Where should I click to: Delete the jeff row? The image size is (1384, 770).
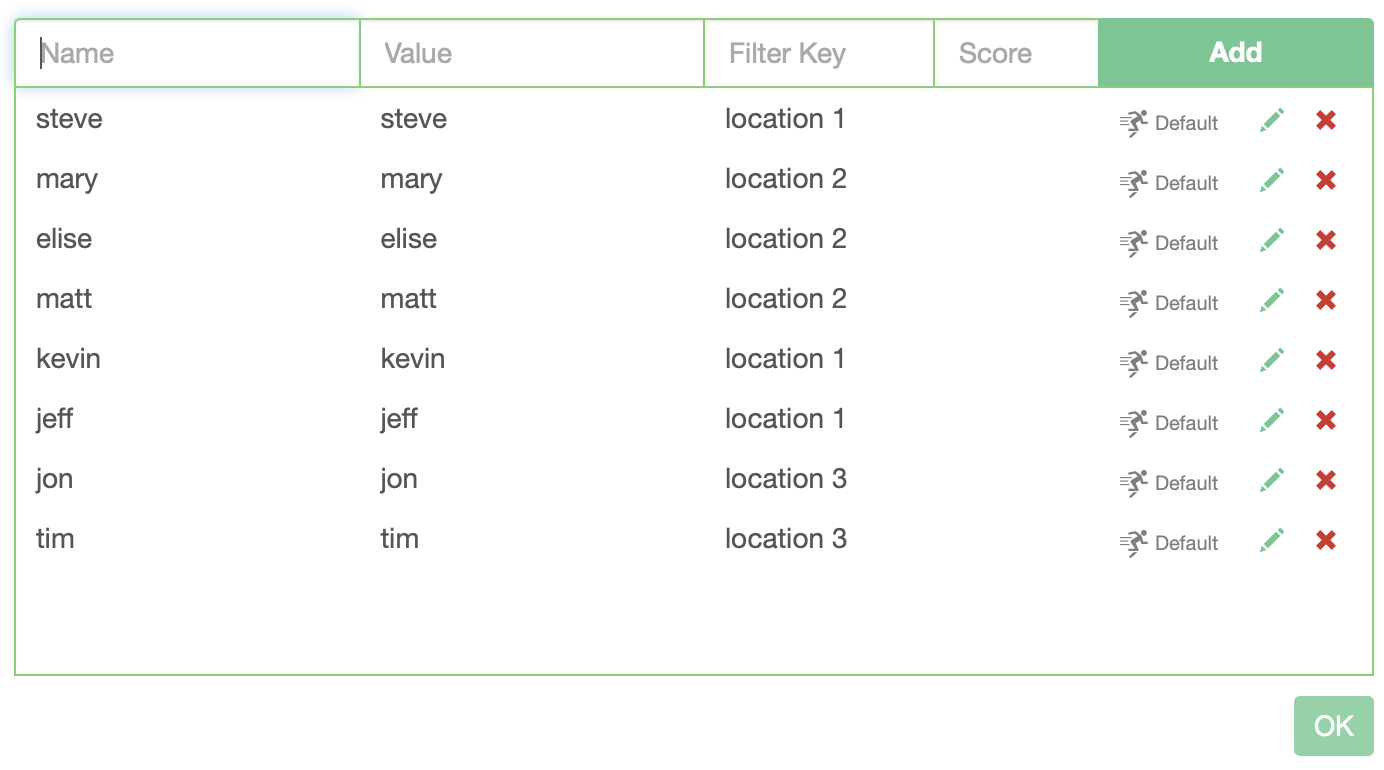pos(1326,421)
